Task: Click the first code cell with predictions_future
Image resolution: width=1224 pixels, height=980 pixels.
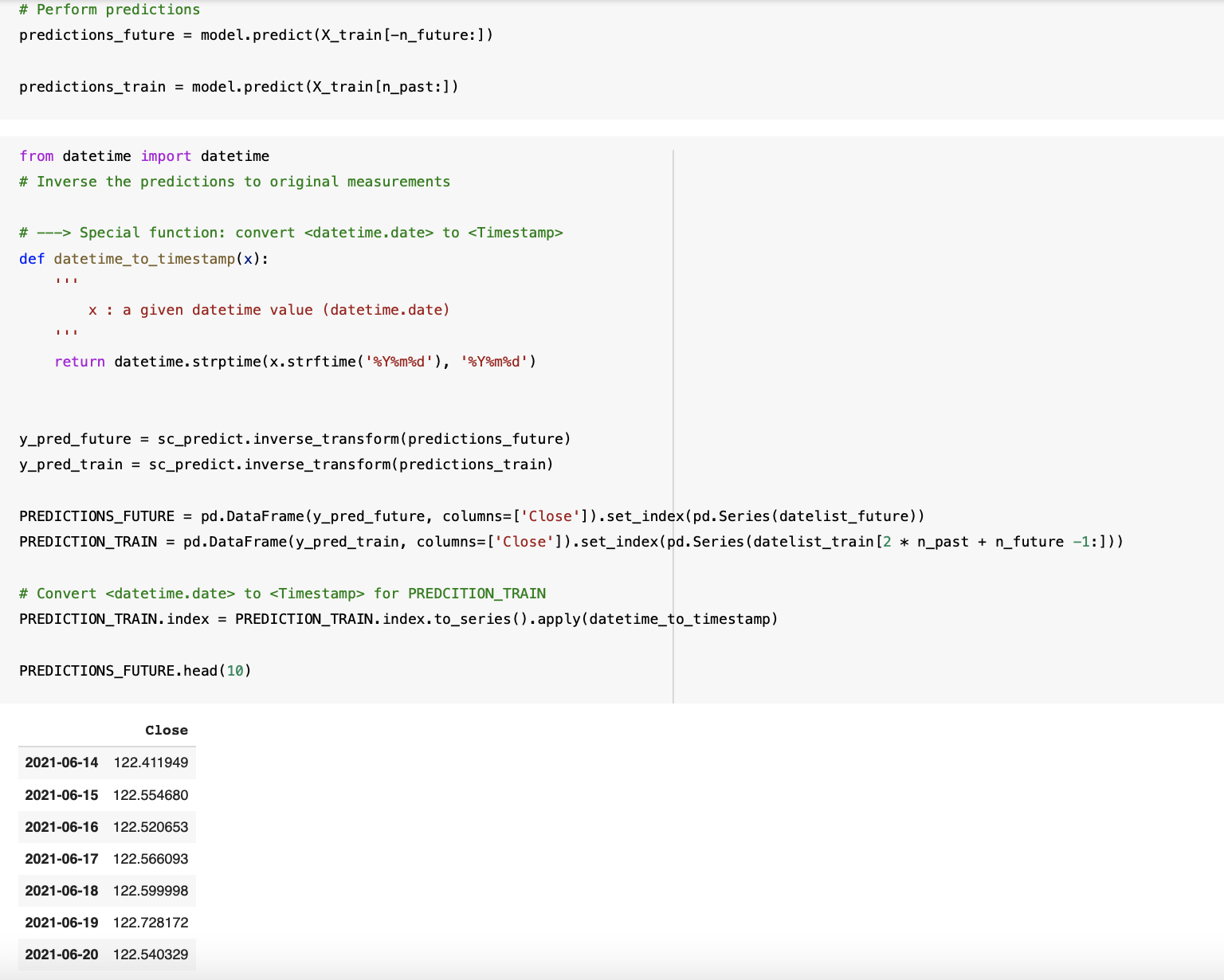Action: 257,34
